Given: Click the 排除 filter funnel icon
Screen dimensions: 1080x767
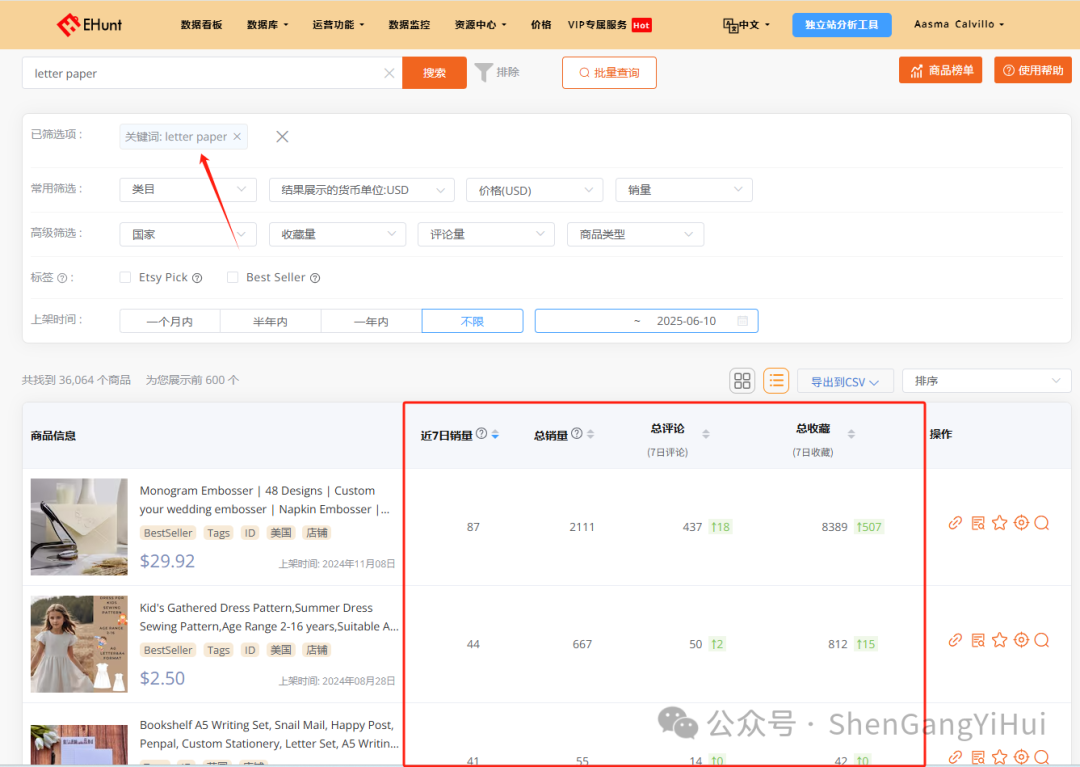Looking at the screenshot, I should click(x=484, y=72).
